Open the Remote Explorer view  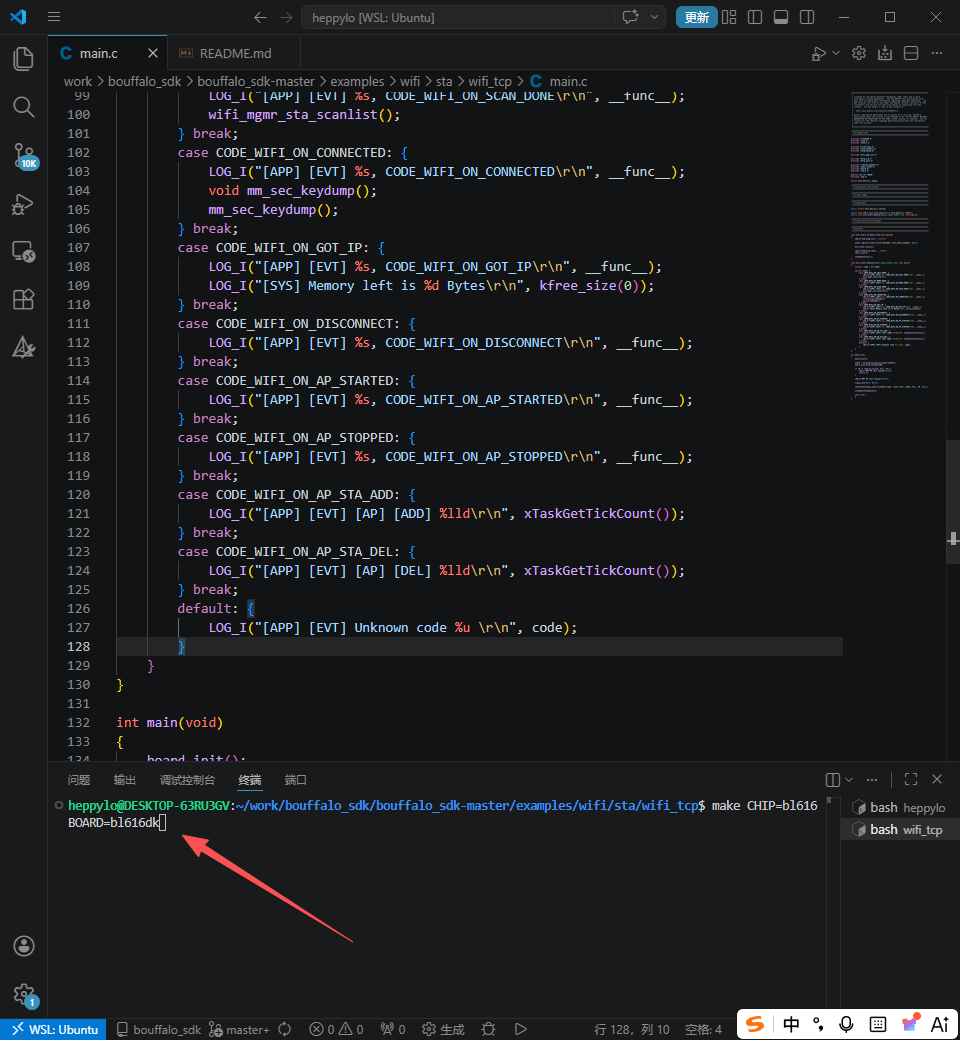(x=23, y=251)
